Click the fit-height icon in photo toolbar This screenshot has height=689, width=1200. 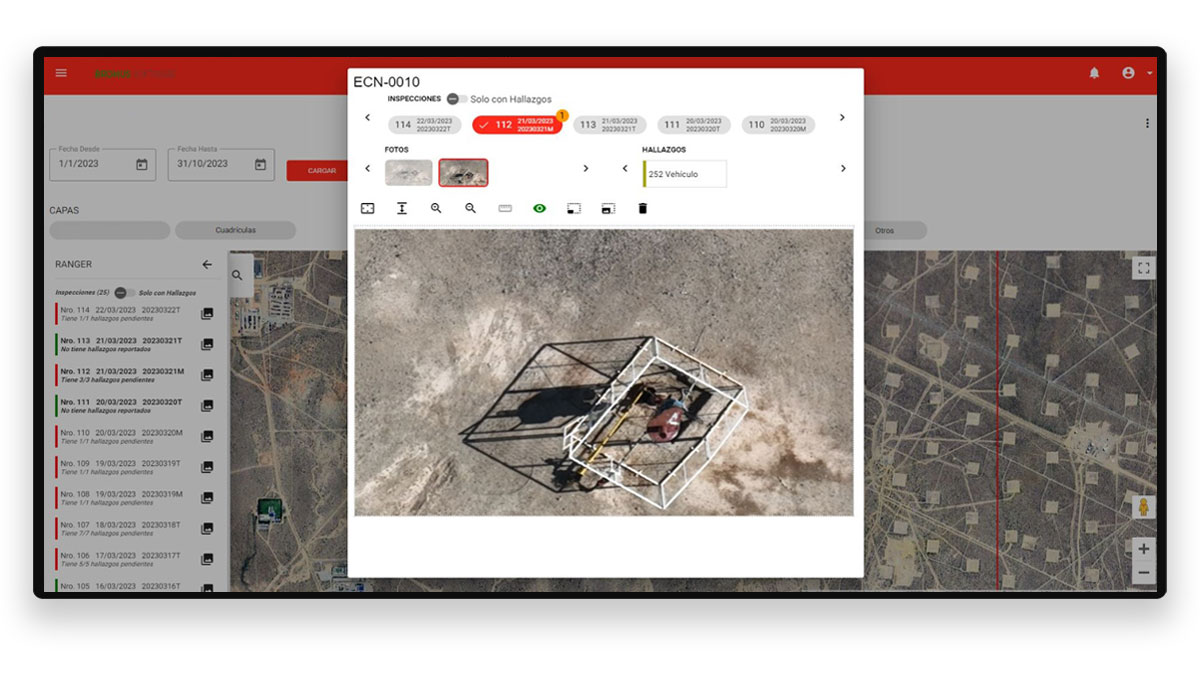pyautogui.click(x=402, y=208)
